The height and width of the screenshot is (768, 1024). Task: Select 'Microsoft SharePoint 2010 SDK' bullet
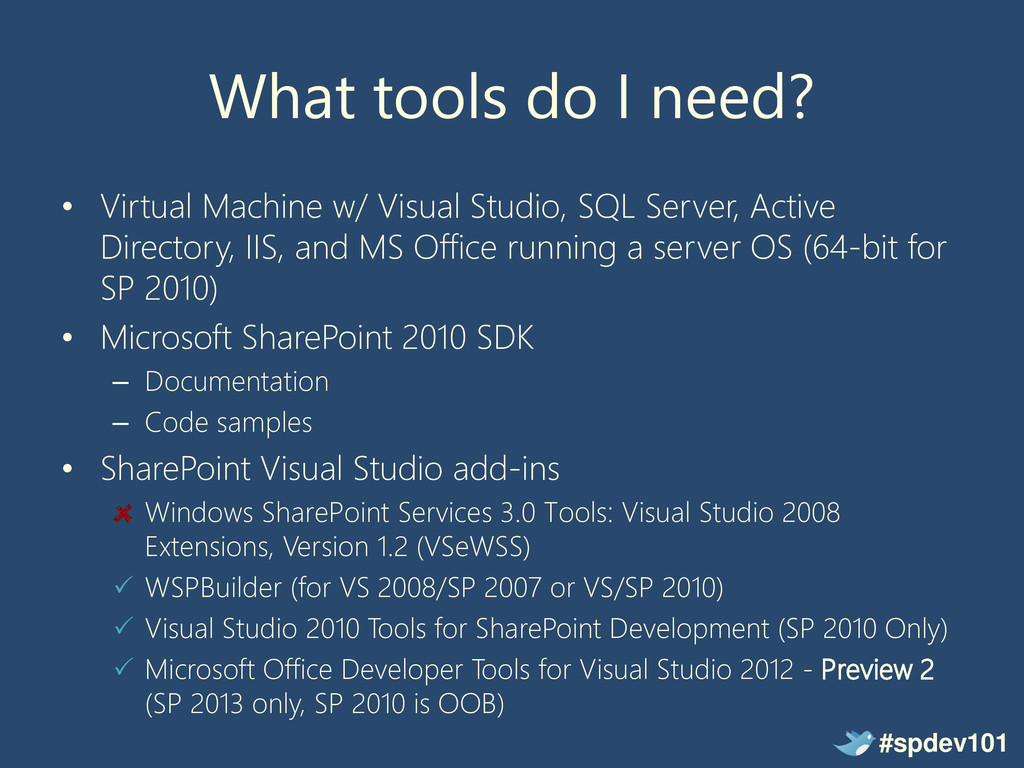point(317,338)
